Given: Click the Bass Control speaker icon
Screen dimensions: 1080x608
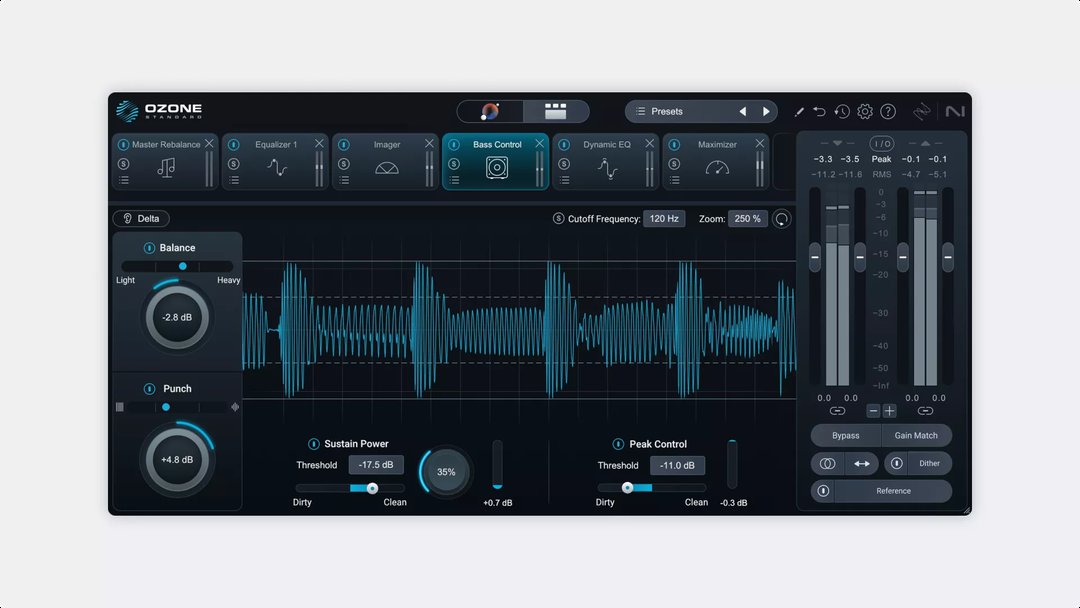Looking at the screenshot, I should click(x=497, y=168).
